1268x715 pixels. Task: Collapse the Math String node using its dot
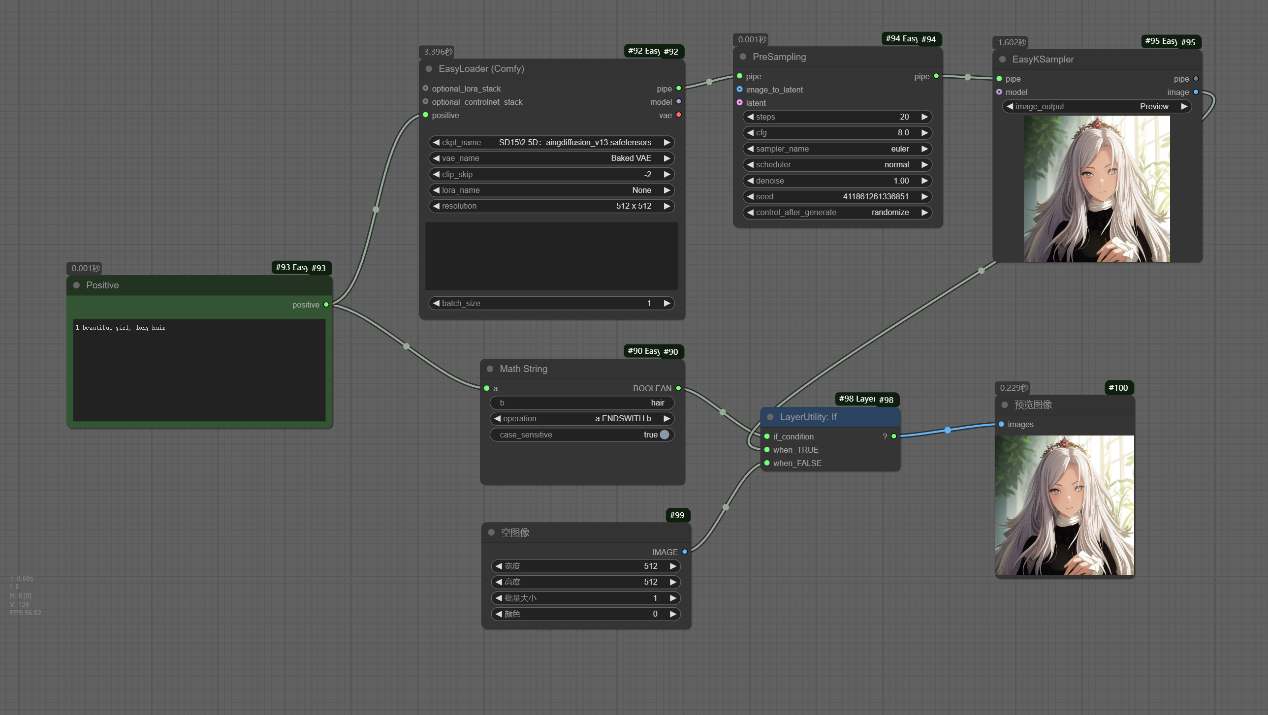tap(490, 369)
